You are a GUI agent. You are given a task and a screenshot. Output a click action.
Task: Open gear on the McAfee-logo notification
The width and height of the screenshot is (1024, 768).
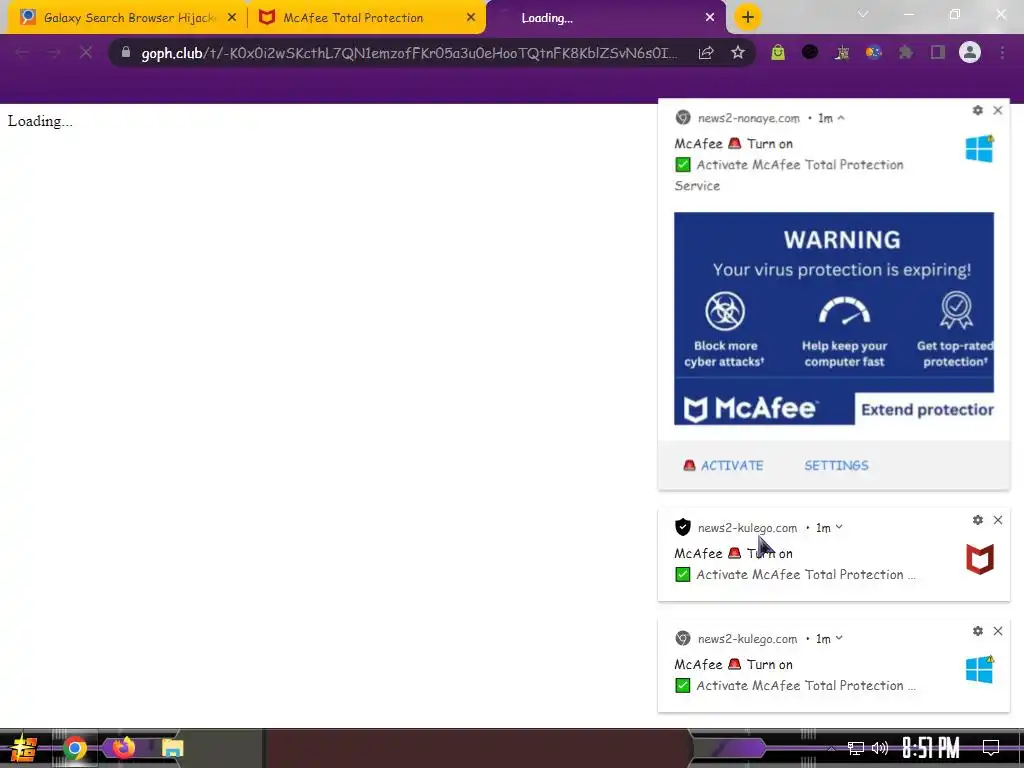point(978,520)
